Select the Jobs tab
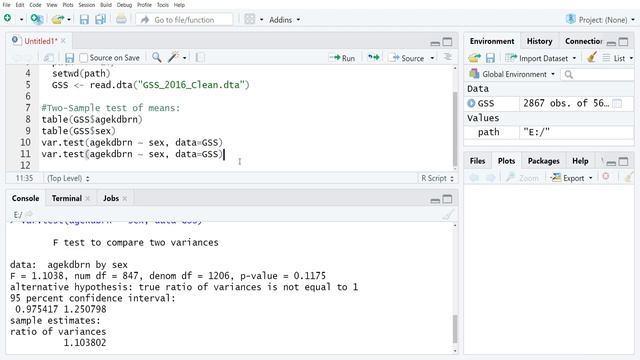This screenshot has width=640, height=360. (x=111, y=198)
